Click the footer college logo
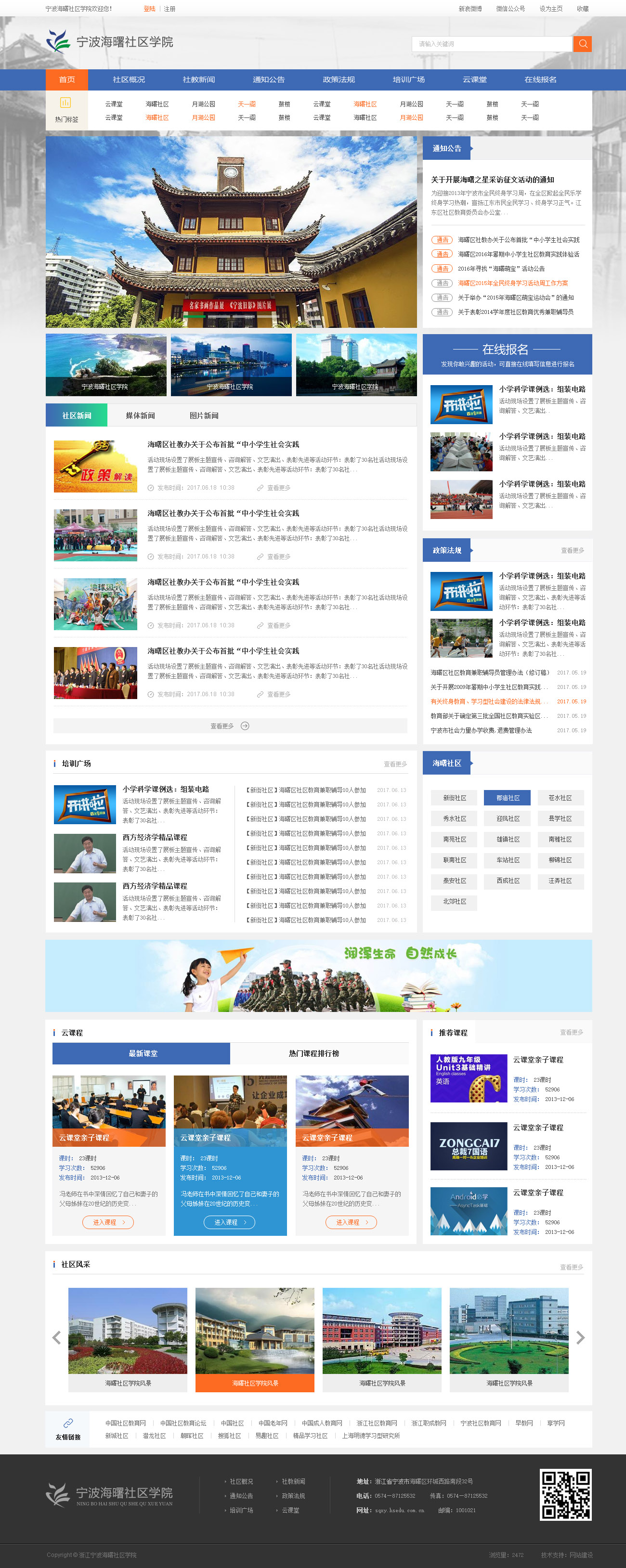This screenshot has height=1568, width=626. [110, 1494]
